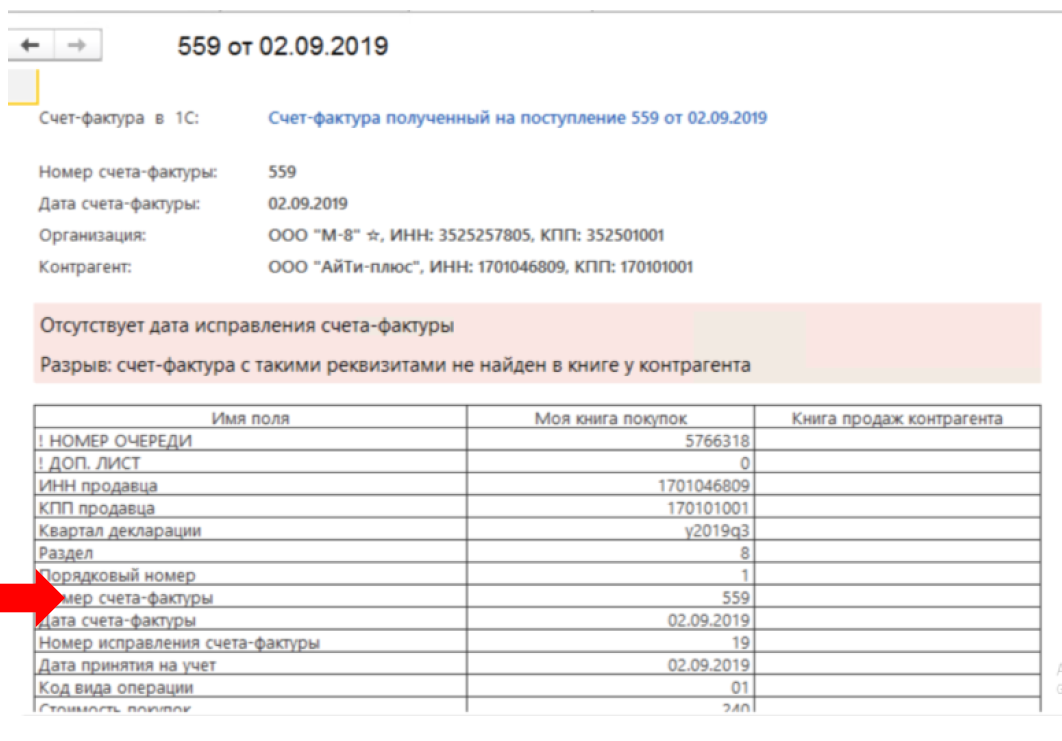The height and width of the screenshot is (741, 1062).
Task: Select the organization ИНН 3525257805 text
Action: point(461,236)
